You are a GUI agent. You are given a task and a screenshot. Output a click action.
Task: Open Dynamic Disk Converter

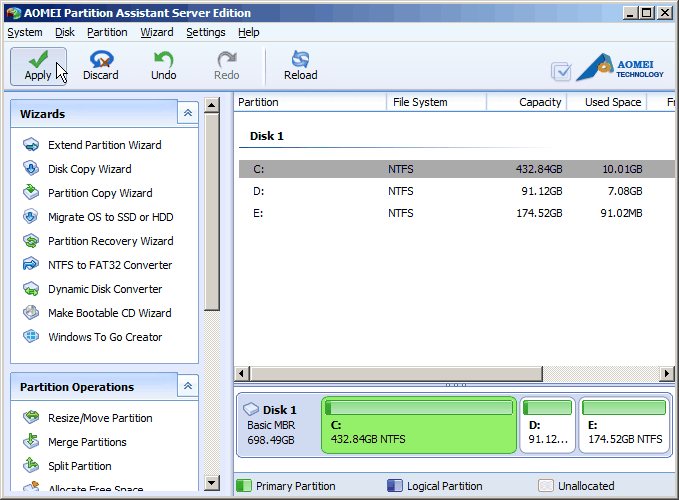click(x=105, y=289)
